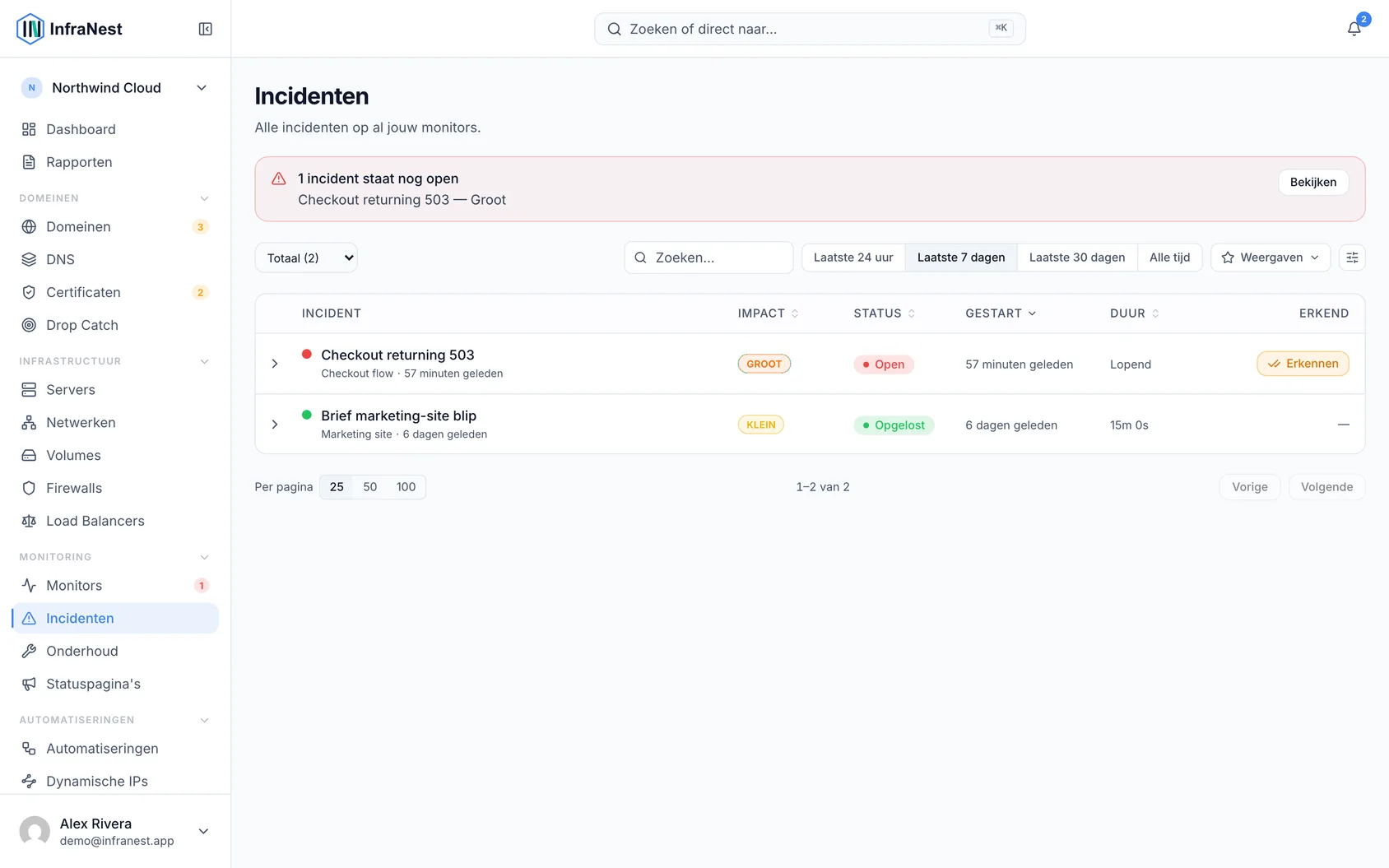Open the Brief marketing-site blip title

pyautogui.click(x=398, y=415)
